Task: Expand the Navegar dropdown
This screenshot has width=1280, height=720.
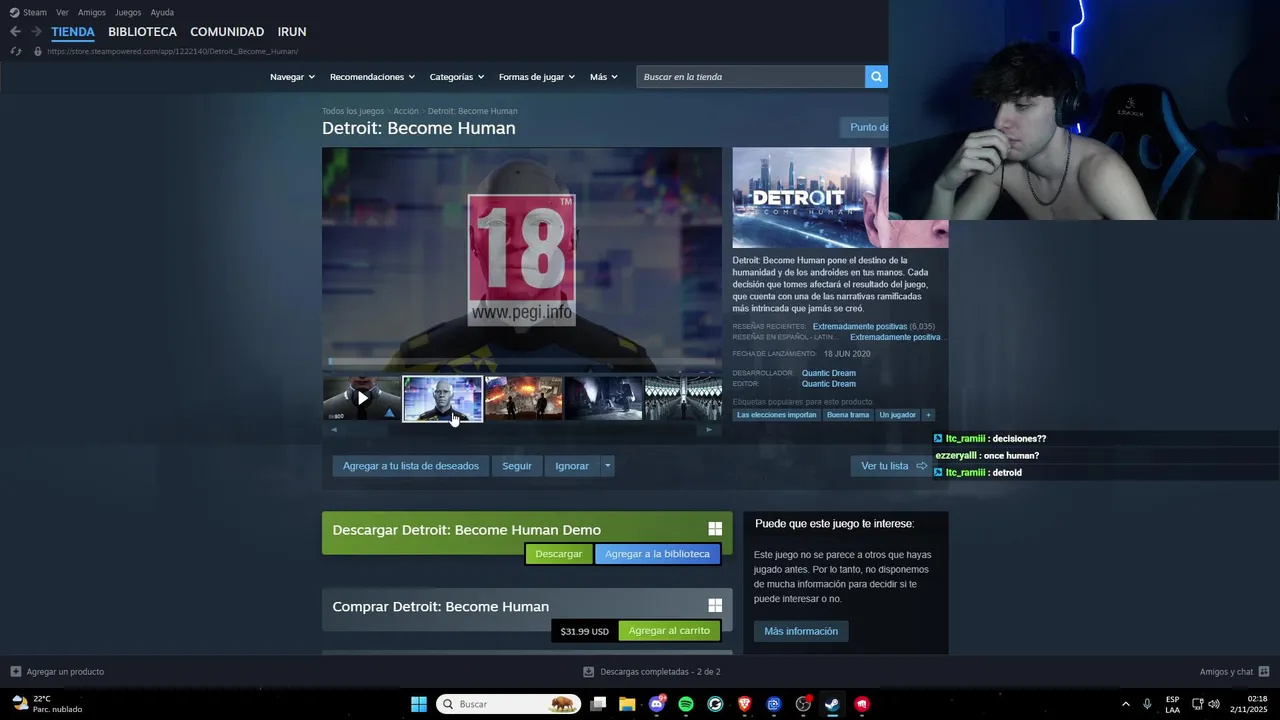Action: pos(292,77)
